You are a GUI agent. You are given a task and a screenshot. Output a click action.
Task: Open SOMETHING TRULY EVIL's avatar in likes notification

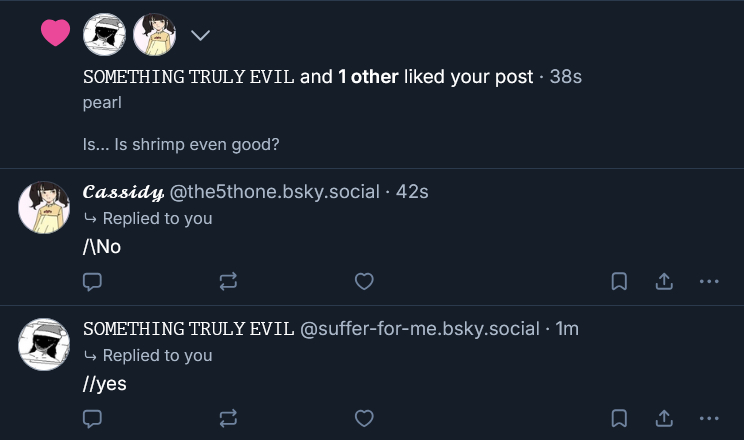click(104, 35)
